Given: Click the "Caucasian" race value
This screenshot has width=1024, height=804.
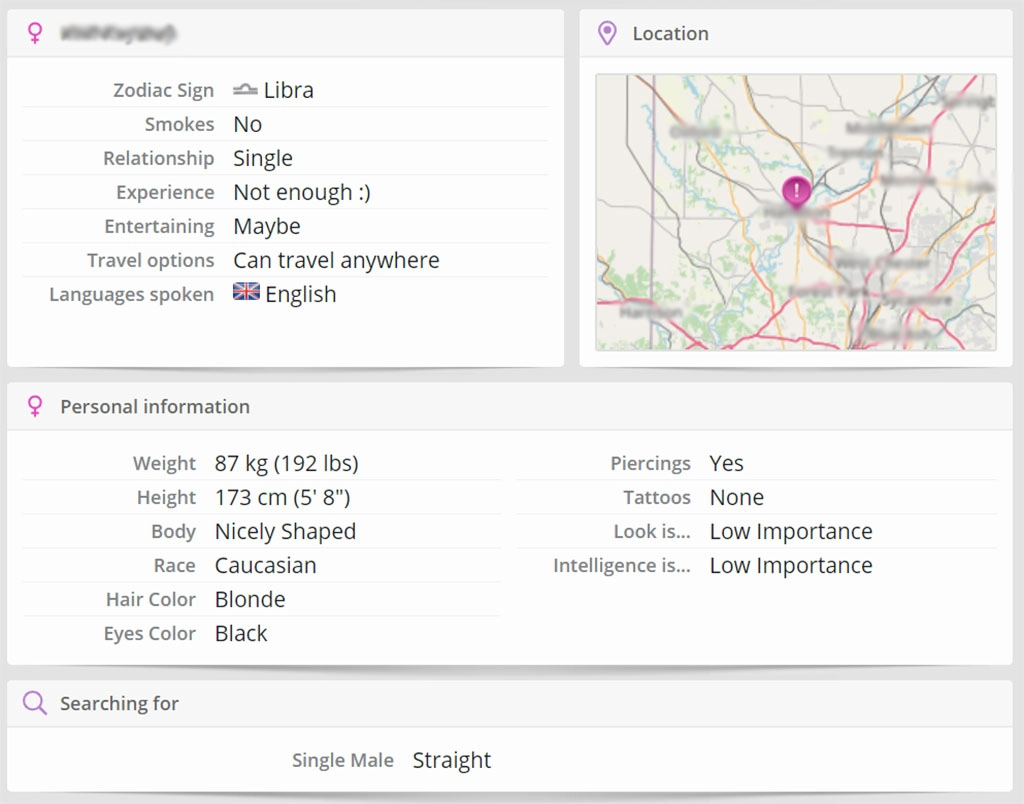Looking at the screenshot, I should click(x=265, y=566).
